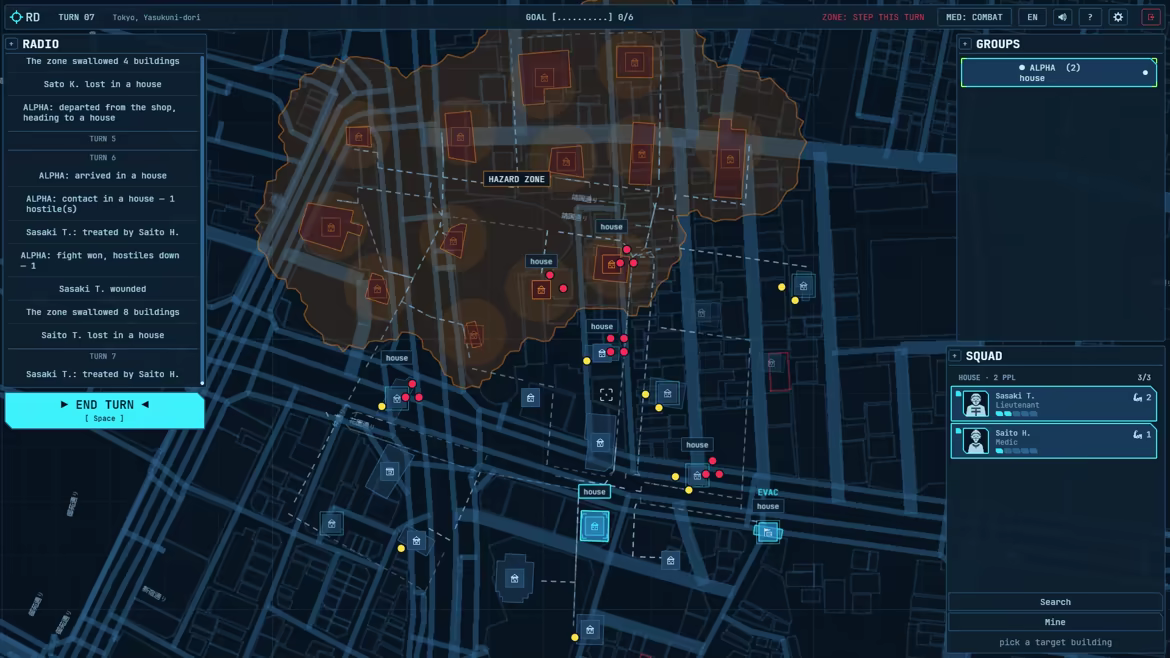The width and height of the screenshot is (1170, 658).
Task: Select Sasaki T. Lieutenant squad card
Action: coord(1054,404)
